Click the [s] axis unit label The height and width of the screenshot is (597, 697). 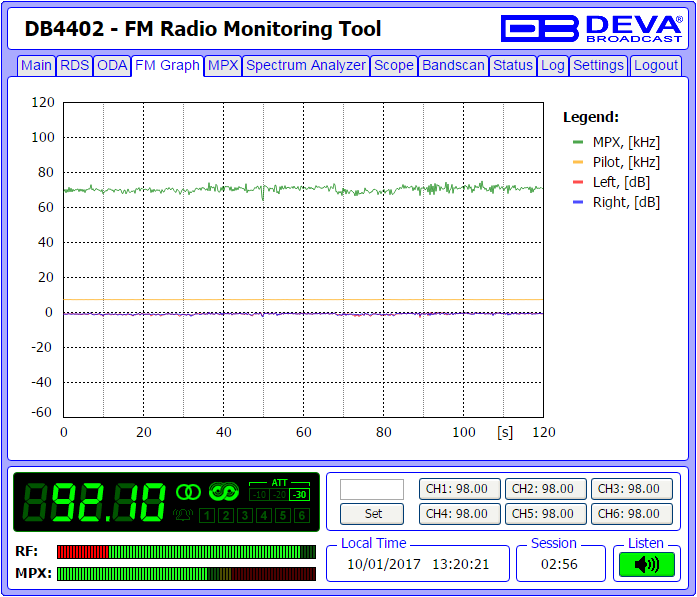pos(505,433)
